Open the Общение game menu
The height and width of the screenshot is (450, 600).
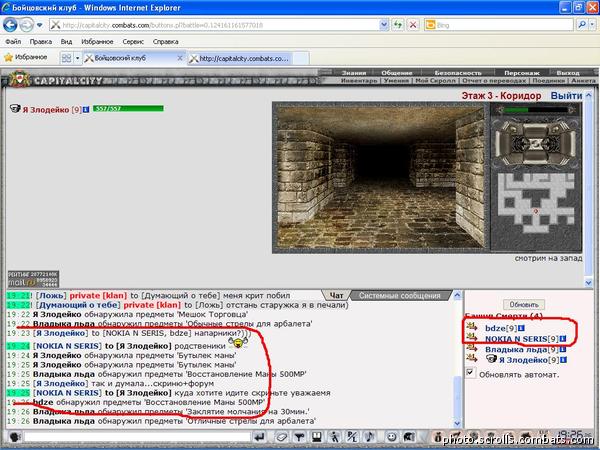coord(397,73)
